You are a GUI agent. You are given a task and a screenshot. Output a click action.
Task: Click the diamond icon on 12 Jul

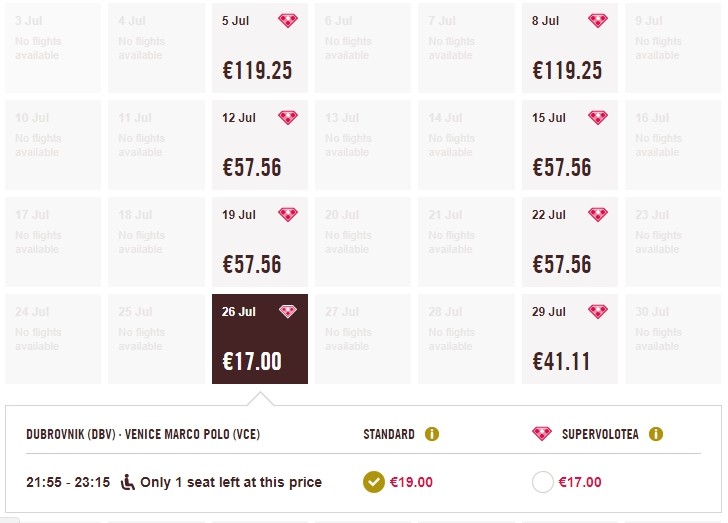288,118
